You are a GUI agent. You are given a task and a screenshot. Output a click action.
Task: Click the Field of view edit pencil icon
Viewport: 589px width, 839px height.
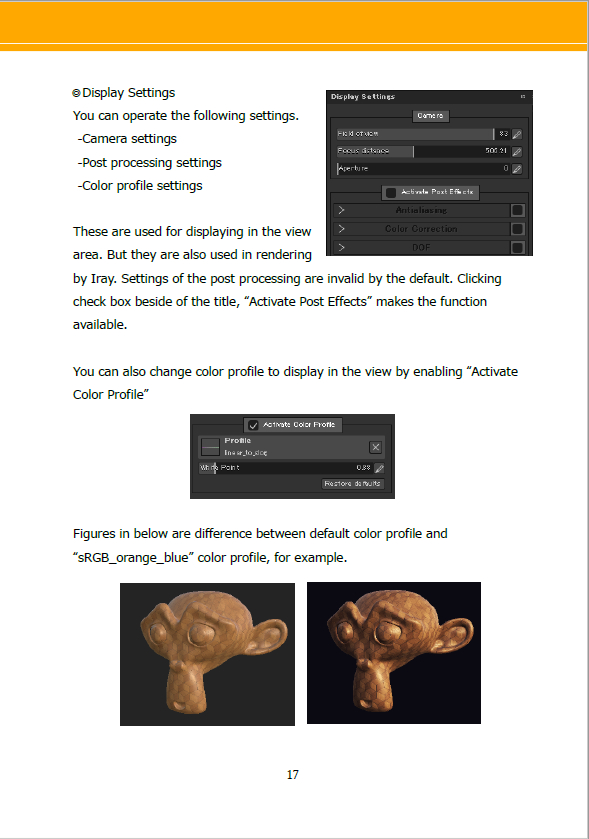click(517, 134)
